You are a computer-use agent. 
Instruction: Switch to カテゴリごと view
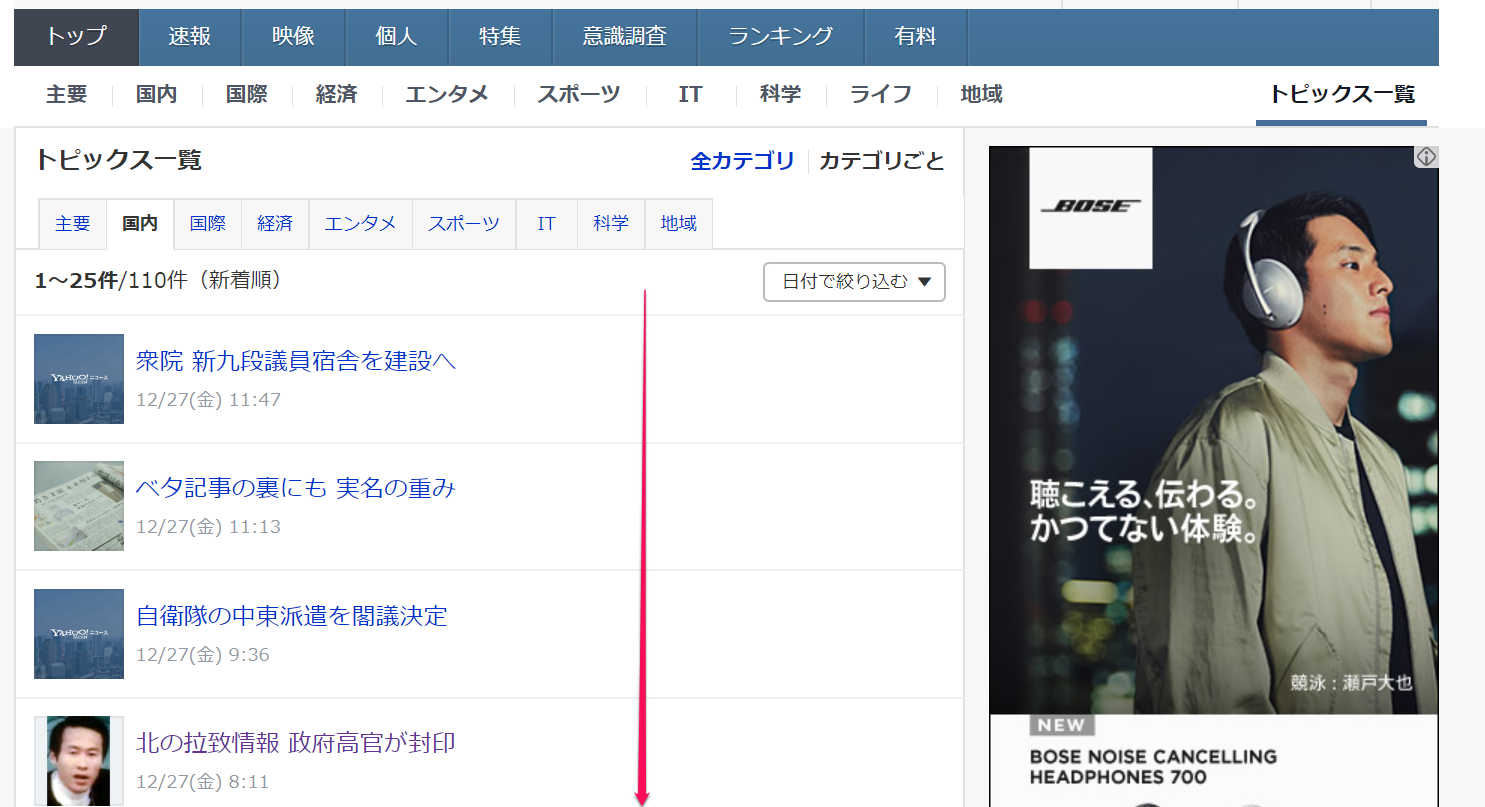(x=881, y=161)
